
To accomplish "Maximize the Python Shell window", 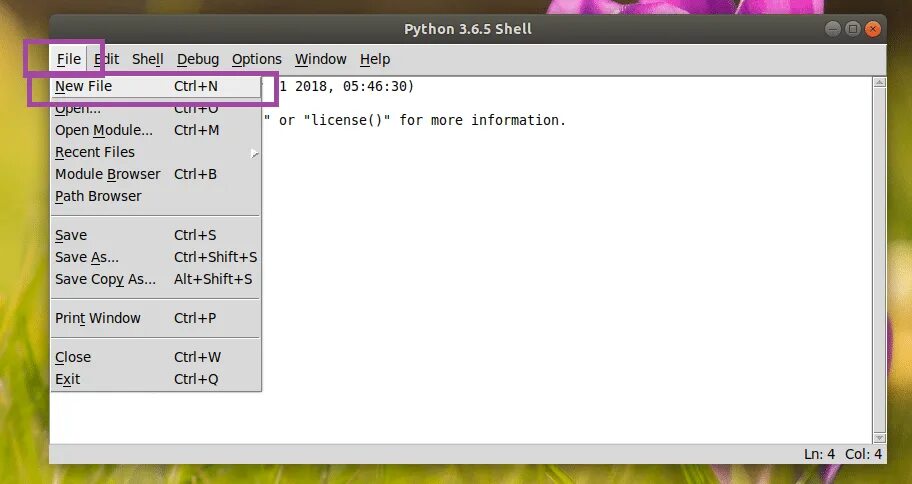I will point(853,29).
